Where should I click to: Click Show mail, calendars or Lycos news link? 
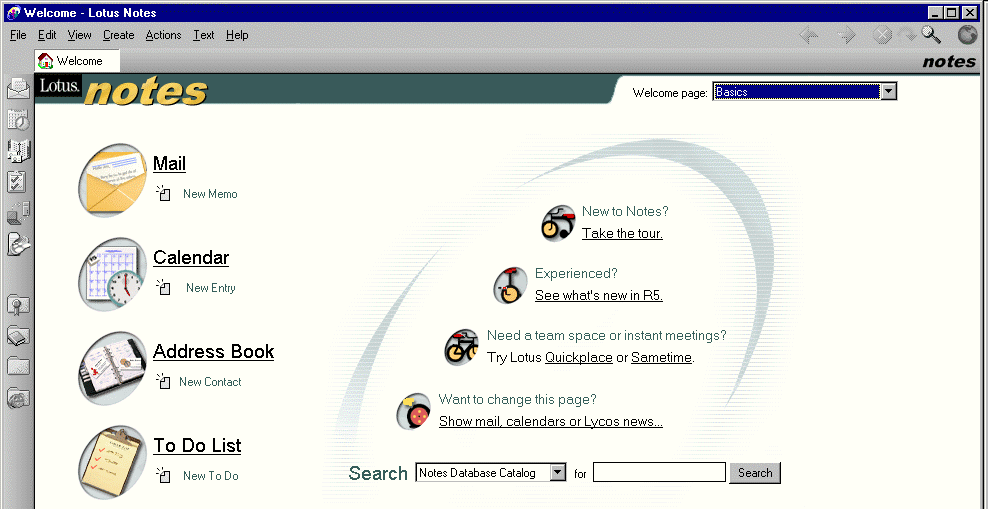[x=551, y=421]
